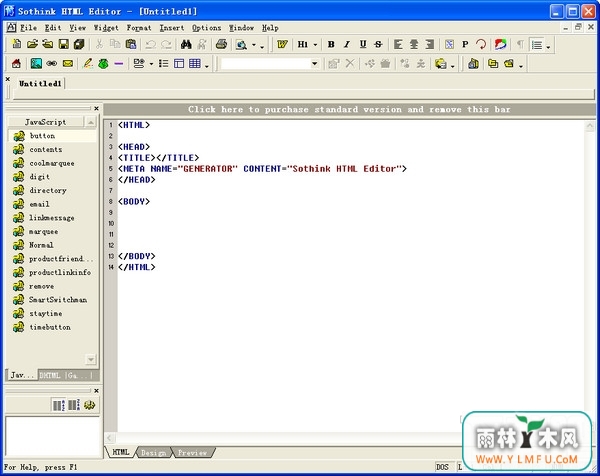The height and width of the screenshot is (476, 600).
Task: Click the preview in browser magnifier icon
Action: 241,45
